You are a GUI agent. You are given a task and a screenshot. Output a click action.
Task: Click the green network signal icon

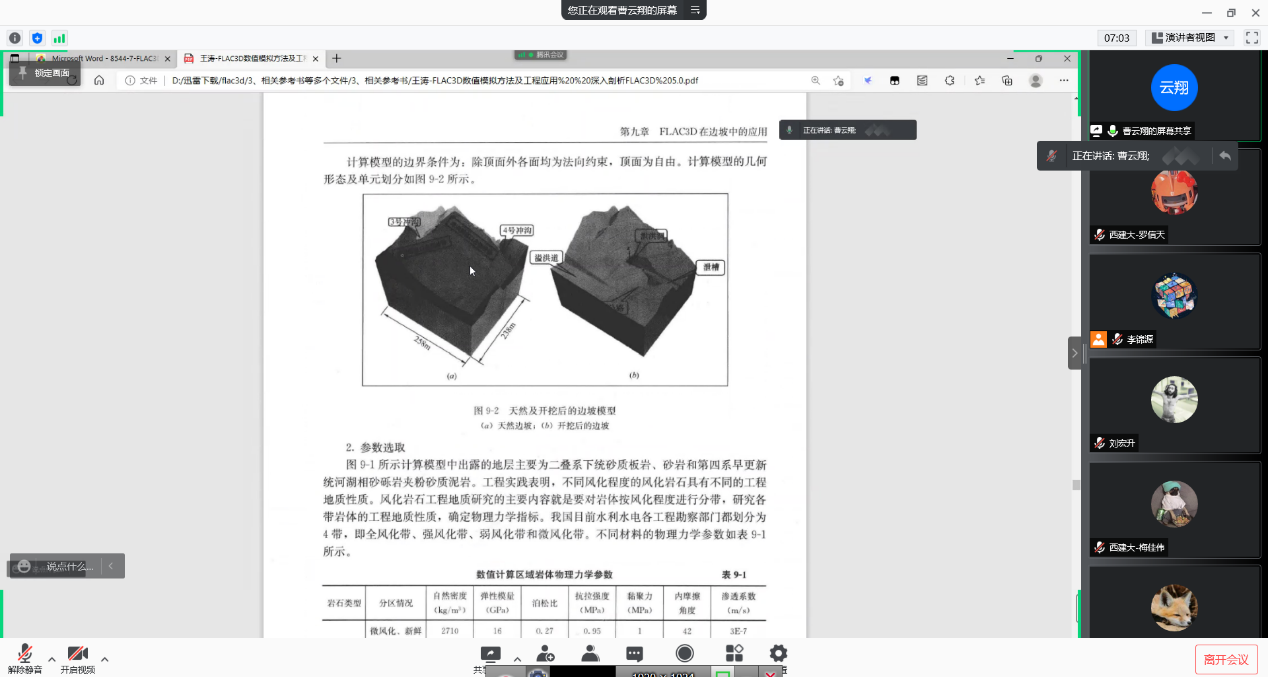pyautogui.click(x=59, y=38)
